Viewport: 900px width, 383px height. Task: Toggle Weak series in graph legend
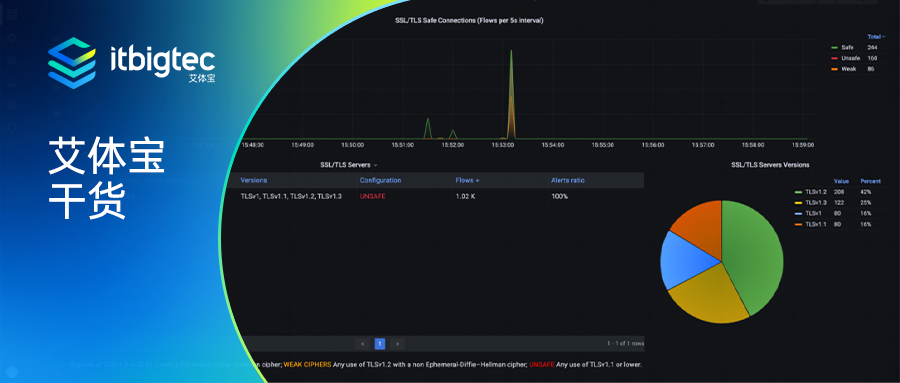(x=848, y=69)
